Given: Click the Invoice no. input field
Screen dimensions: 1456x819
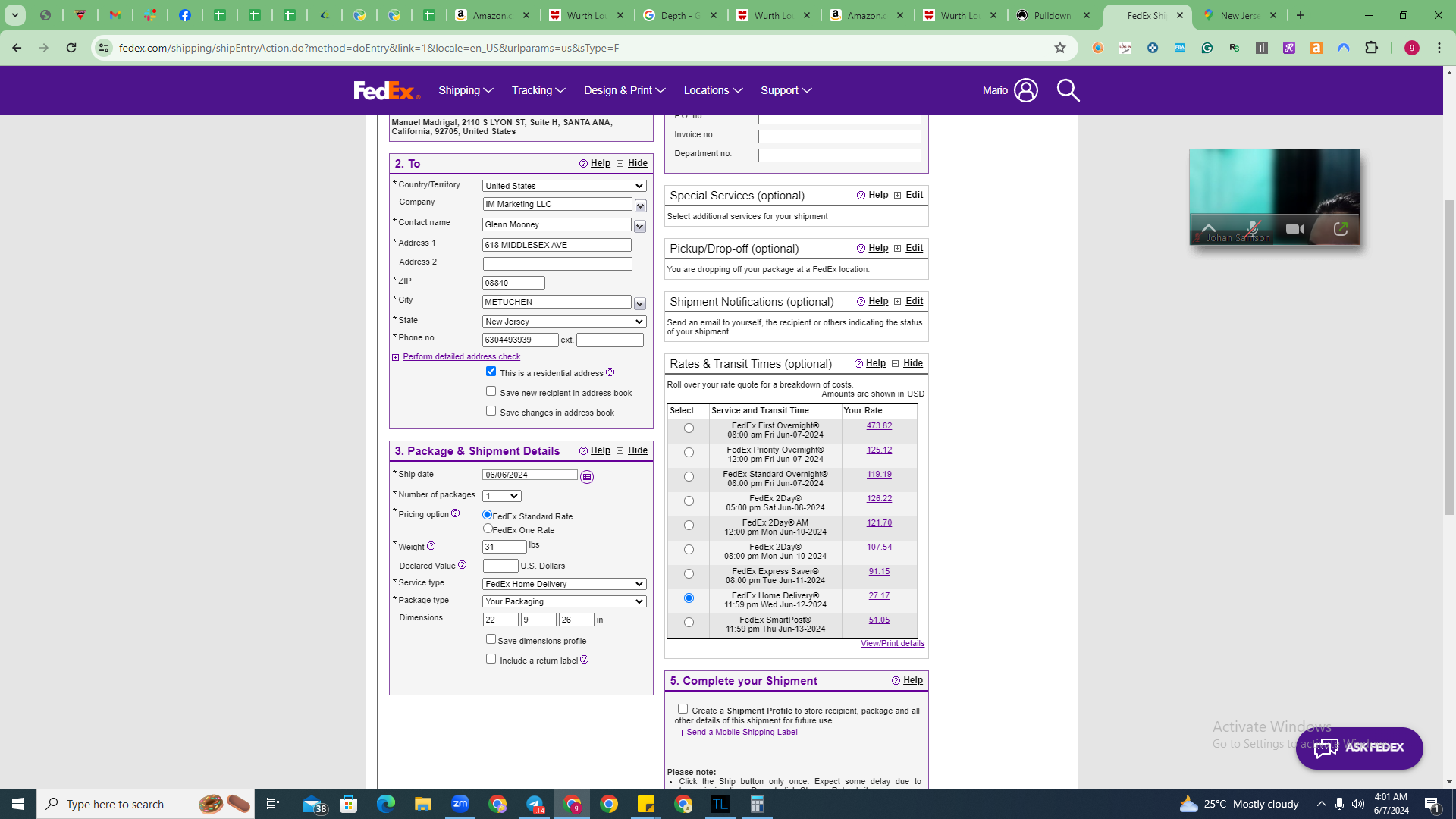Looking at the screenshot, I should click(839, 136).
